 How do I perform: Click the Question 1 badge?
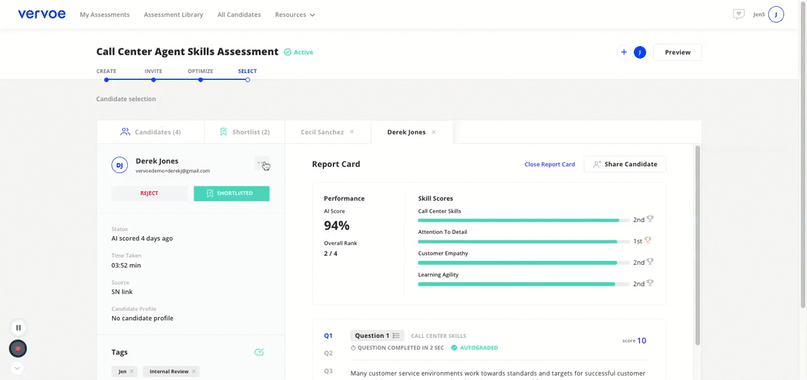(x=377, y=336)
